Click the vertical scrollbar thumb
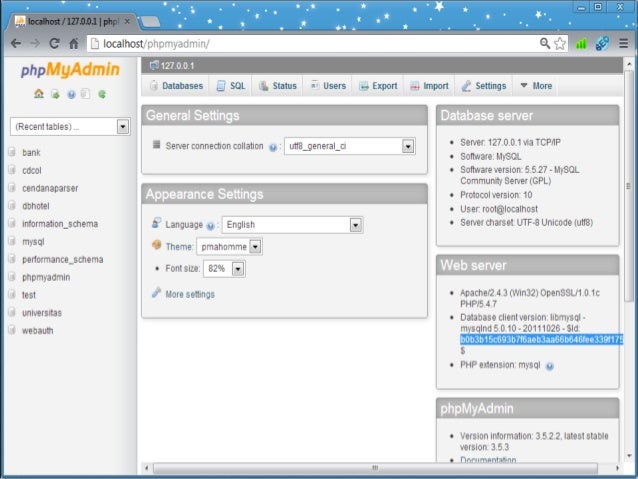Image resolution: width=638 pixels, height=479 pixels. 629,186
